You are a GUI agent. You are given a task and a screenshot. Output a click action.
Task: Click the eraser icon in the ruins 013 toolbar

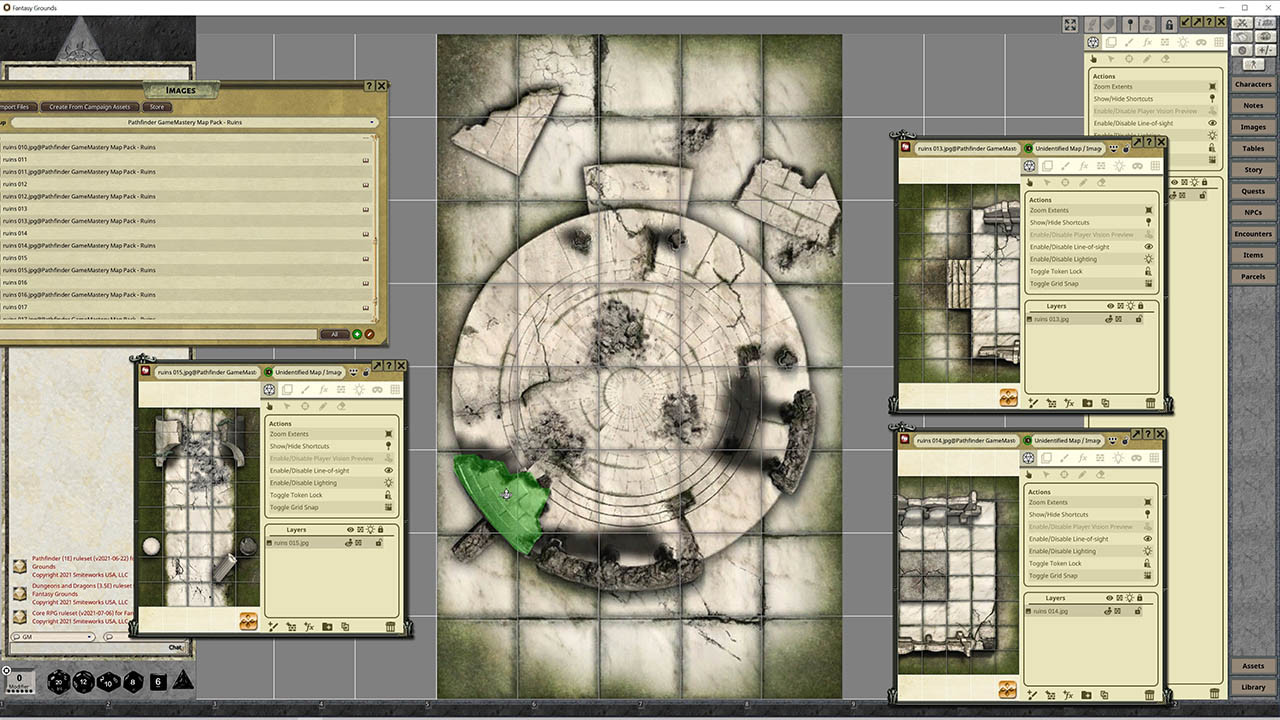(1102, 182)
